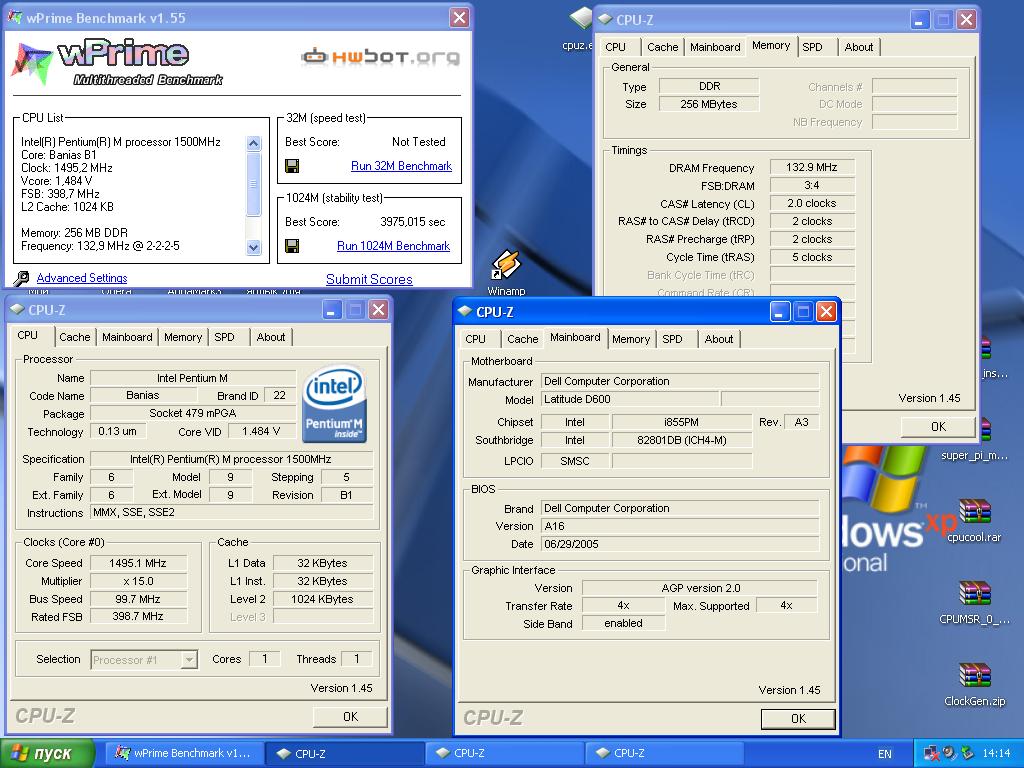
Task: Switch to CPU tab in the Mainboard window
Action: [475, 339]
